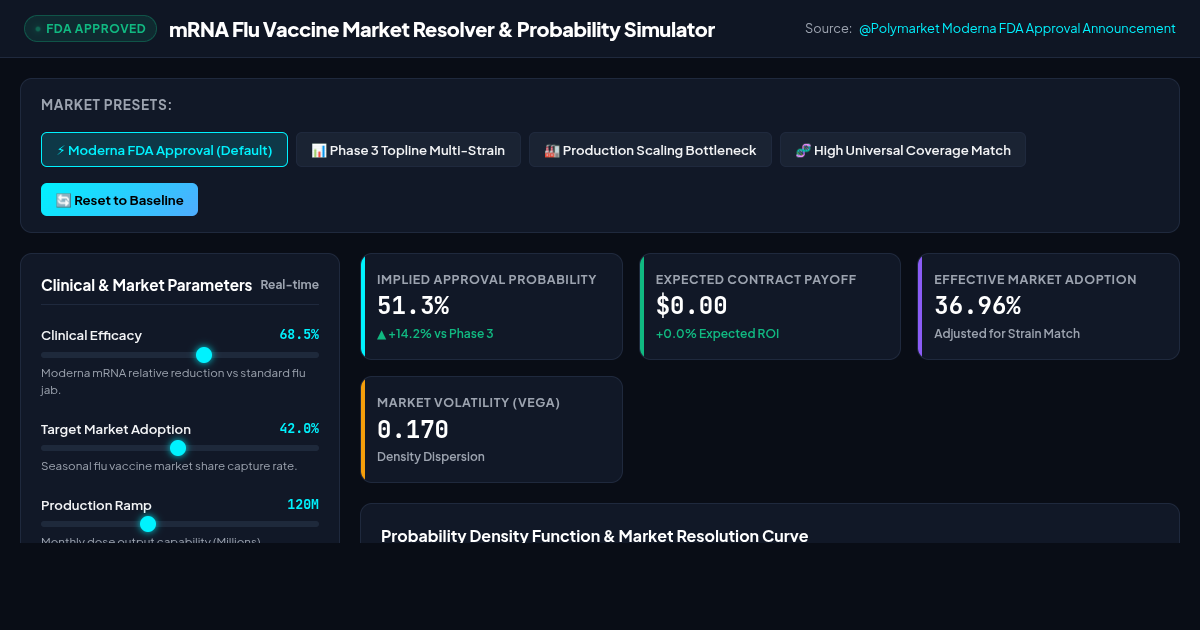Open @Polymarket Moderna FDA Approval Announcement link
Screen dimensions: 1200x630
1017,29
